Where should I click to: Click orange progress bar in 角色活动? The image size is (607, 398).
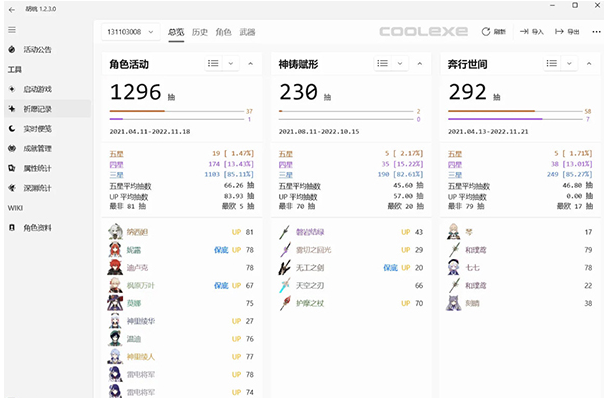pyautogui.click(x=177, y=111)
